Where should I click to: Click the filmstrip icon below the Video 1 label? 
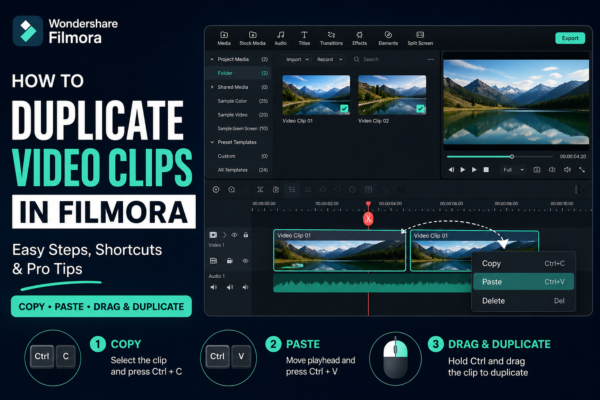point(213,261)
